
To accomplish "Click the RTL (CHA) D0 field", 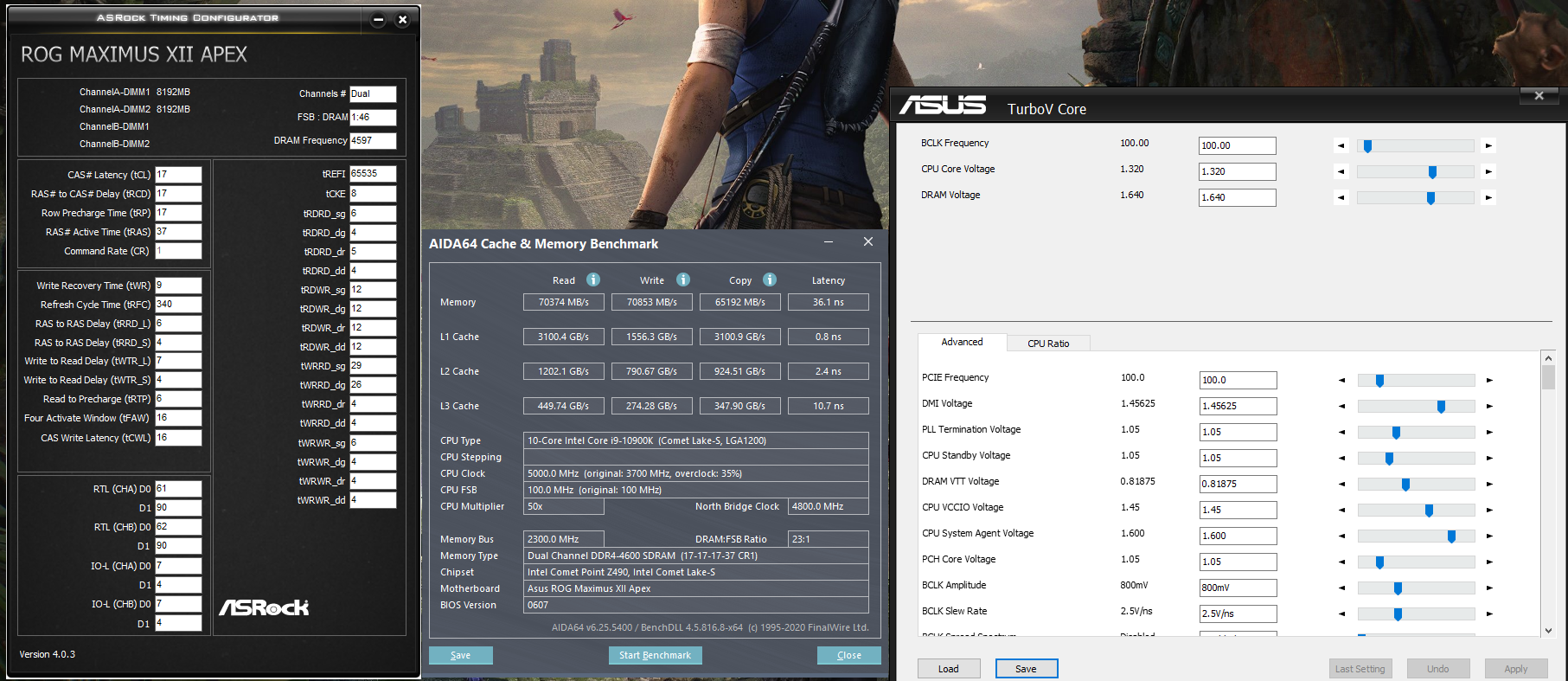I will tap(178, 489).
